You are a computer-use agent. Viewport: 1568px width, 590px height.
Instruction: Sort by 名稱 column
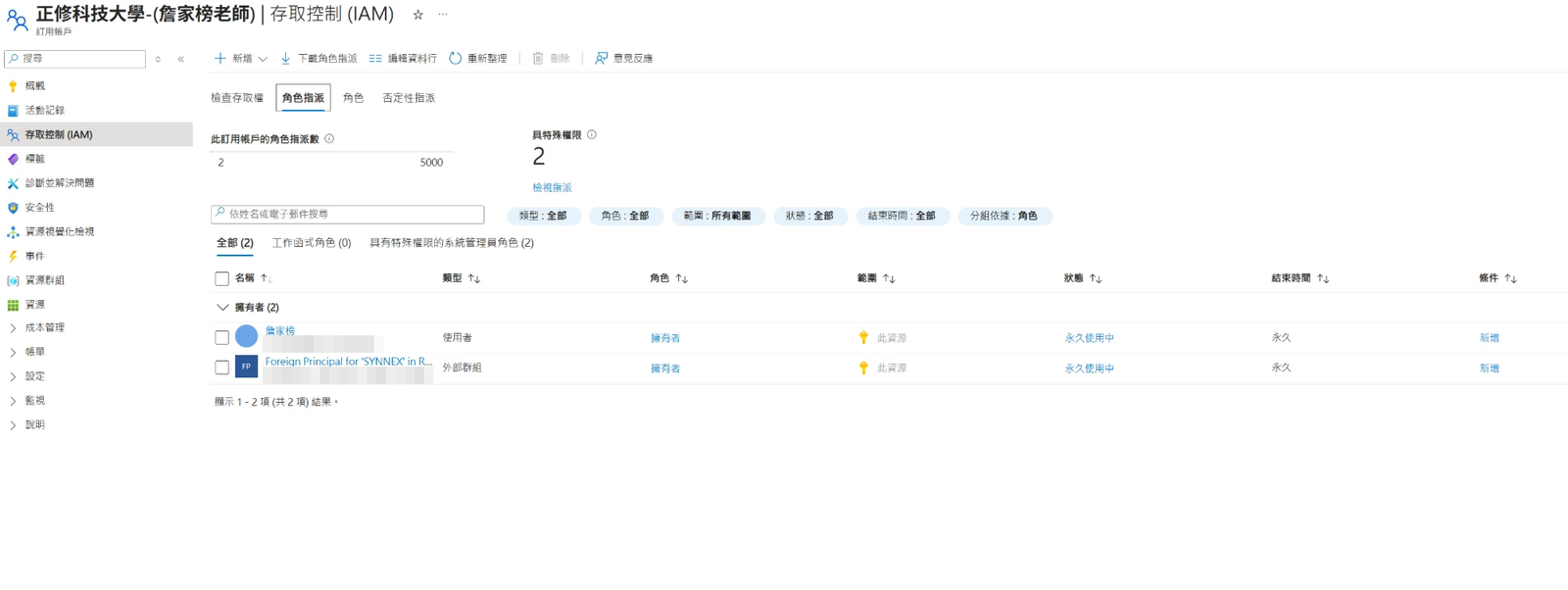pos(252,278)
